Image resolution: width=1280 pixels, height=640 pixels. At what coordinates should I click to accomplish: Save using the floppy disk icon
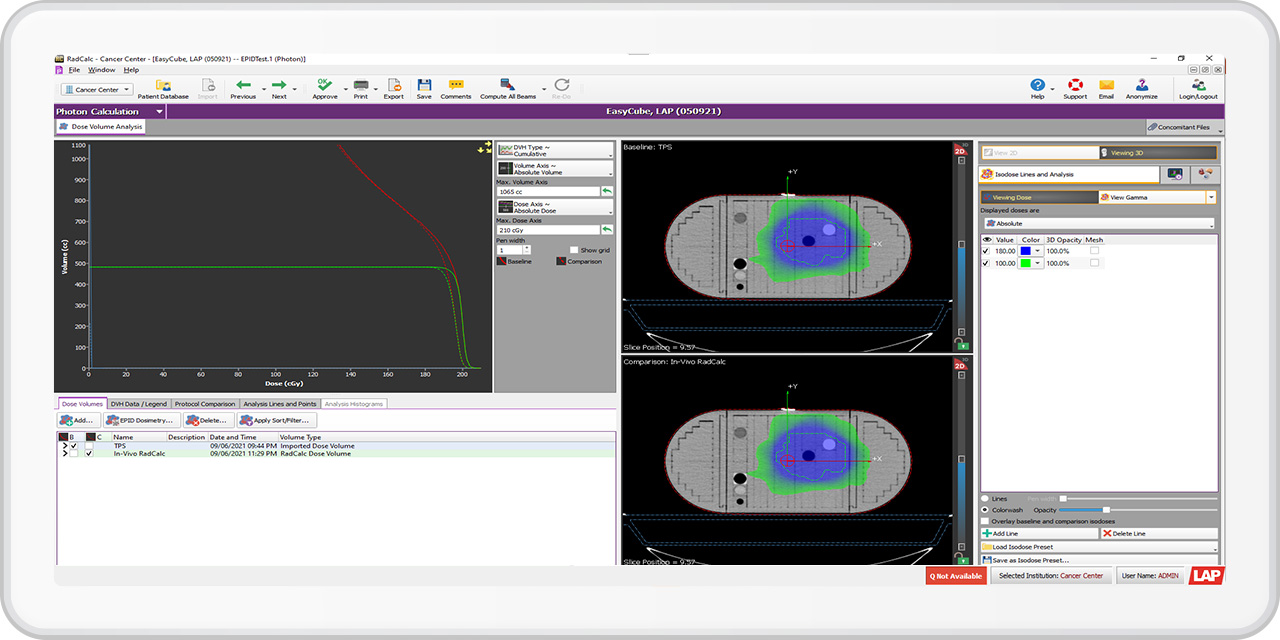(x=424, y=86)
